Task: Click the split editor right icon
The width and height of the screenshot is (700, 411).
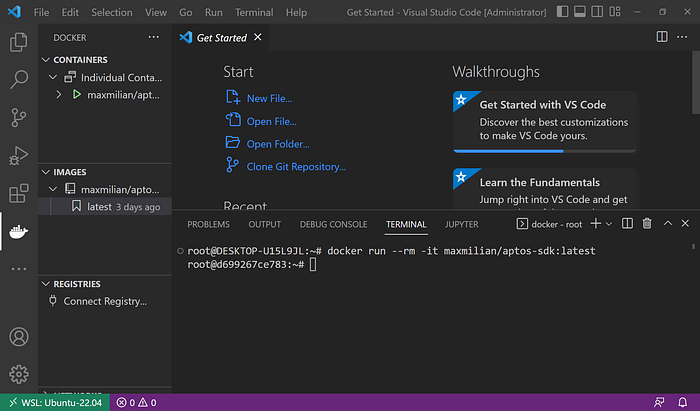Action: click(662, 37)
